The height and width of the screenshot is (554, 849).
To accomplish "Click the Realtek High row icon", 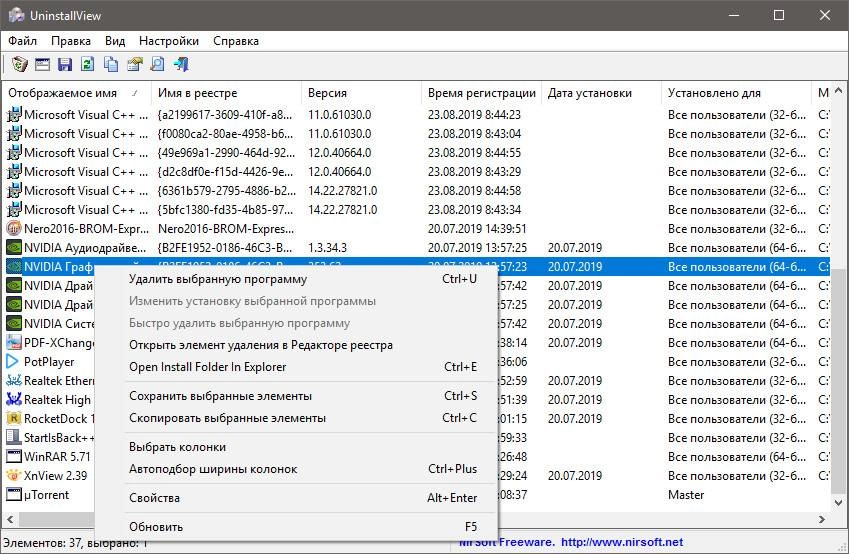I will 14,400.
